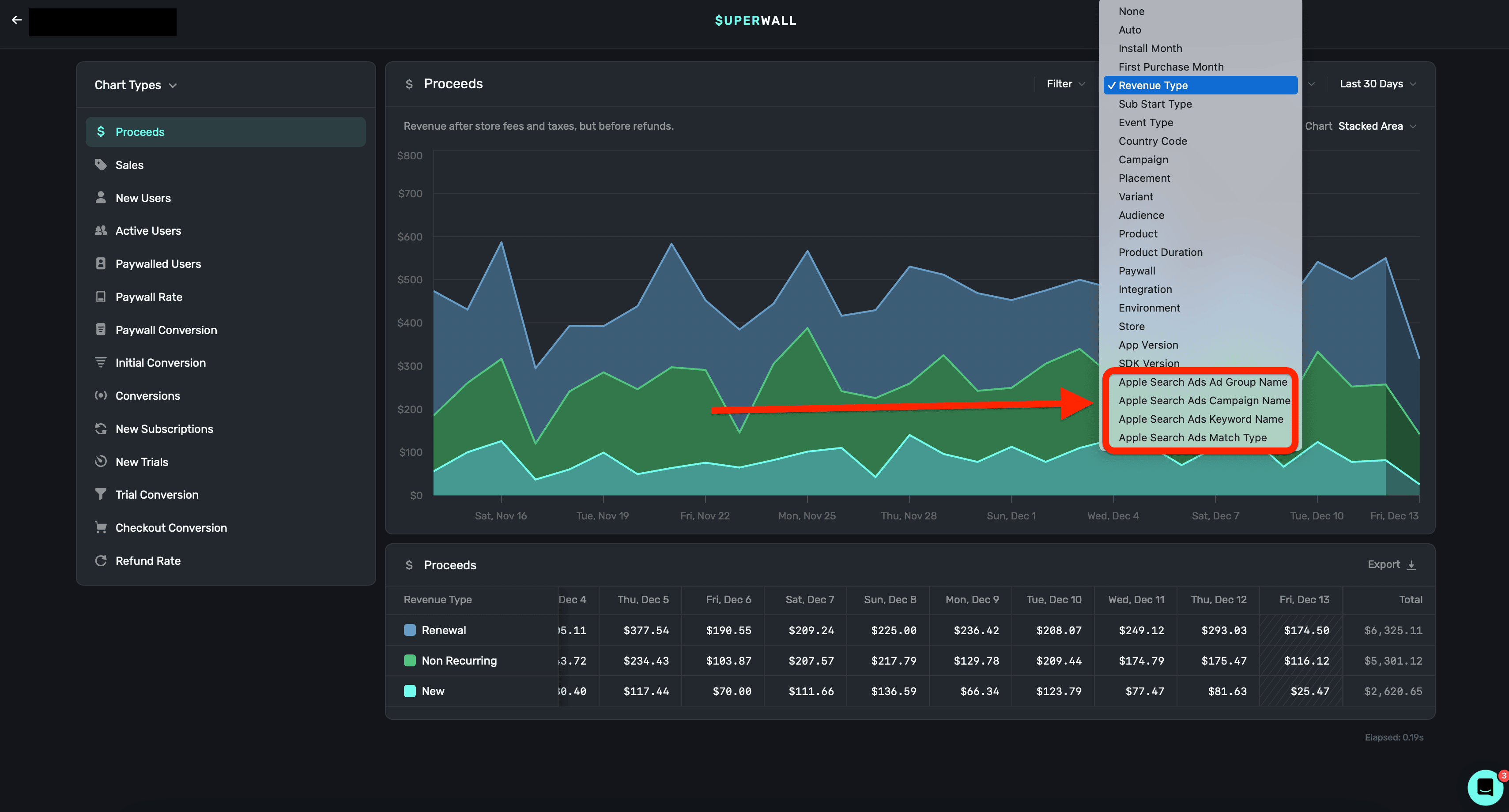Pick Product Duration from the list
This screenshot has height=812, width=1509.
1160,252
